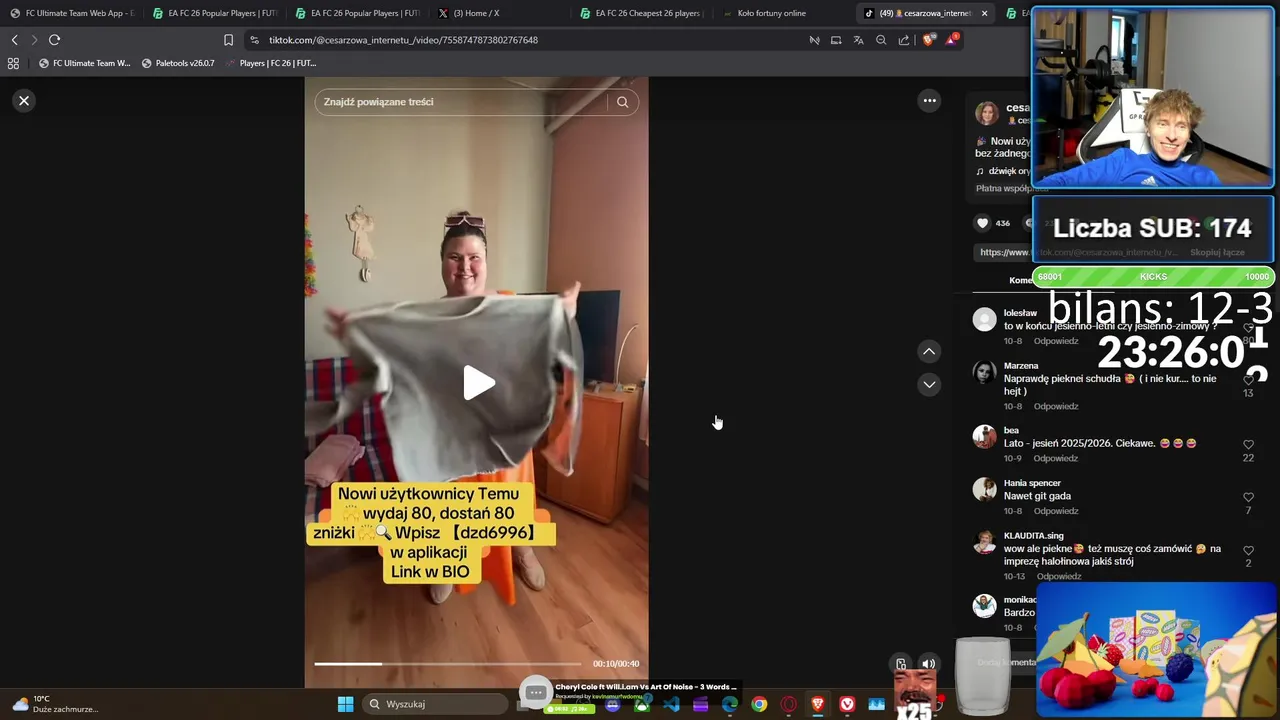
Task: Click the translate page icon in the address bar
Action: tap(858, 40)
